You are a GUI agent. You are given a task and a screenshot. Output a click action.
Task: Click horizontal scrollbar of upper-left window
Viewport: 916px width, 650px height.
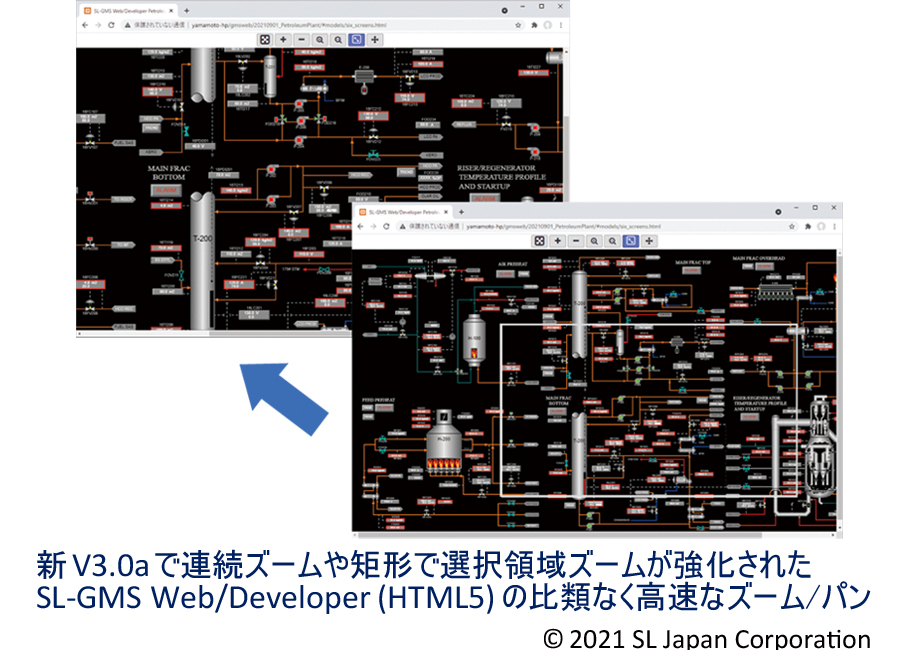point(214,333)
